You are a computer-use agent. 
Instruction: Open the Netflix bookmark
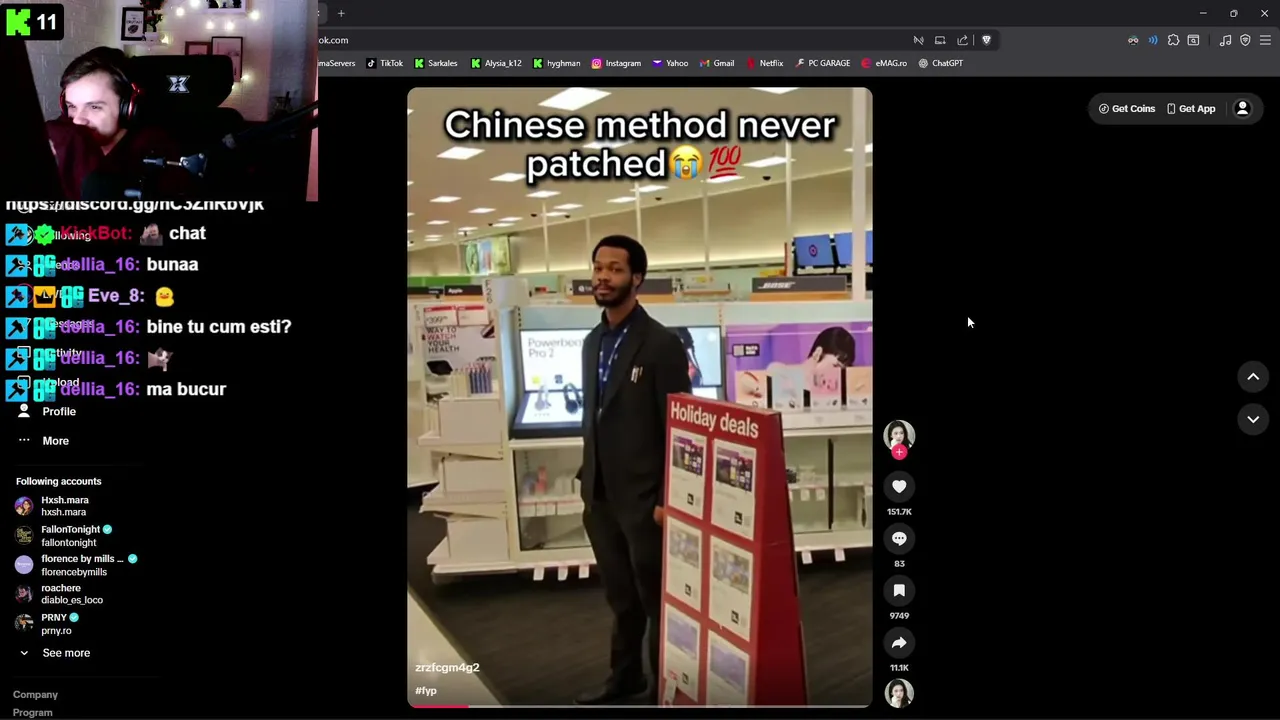(764, 63)
